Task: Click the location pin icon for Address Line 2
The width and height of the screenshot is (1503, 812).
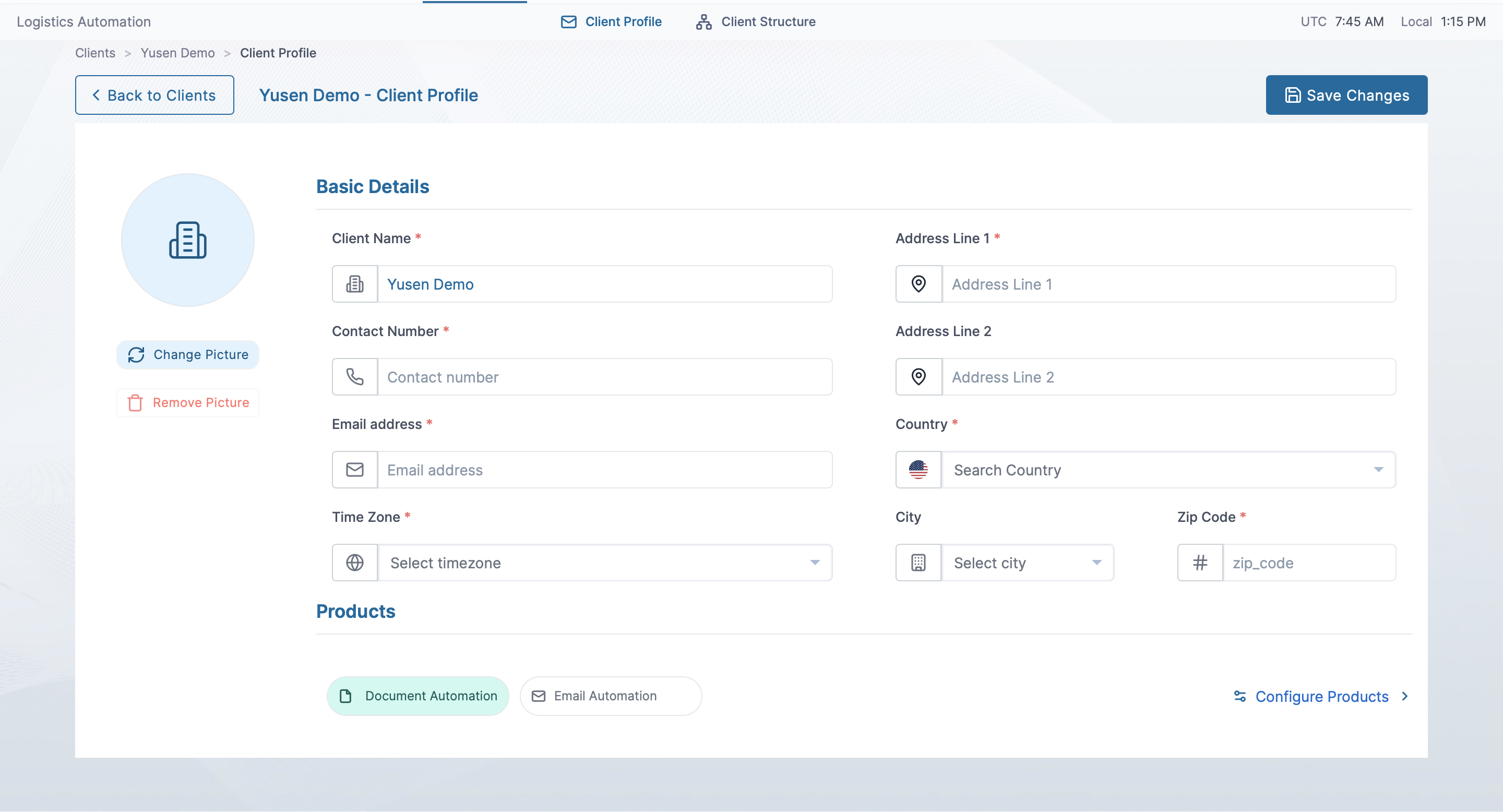Action: [x=918, y=377]
